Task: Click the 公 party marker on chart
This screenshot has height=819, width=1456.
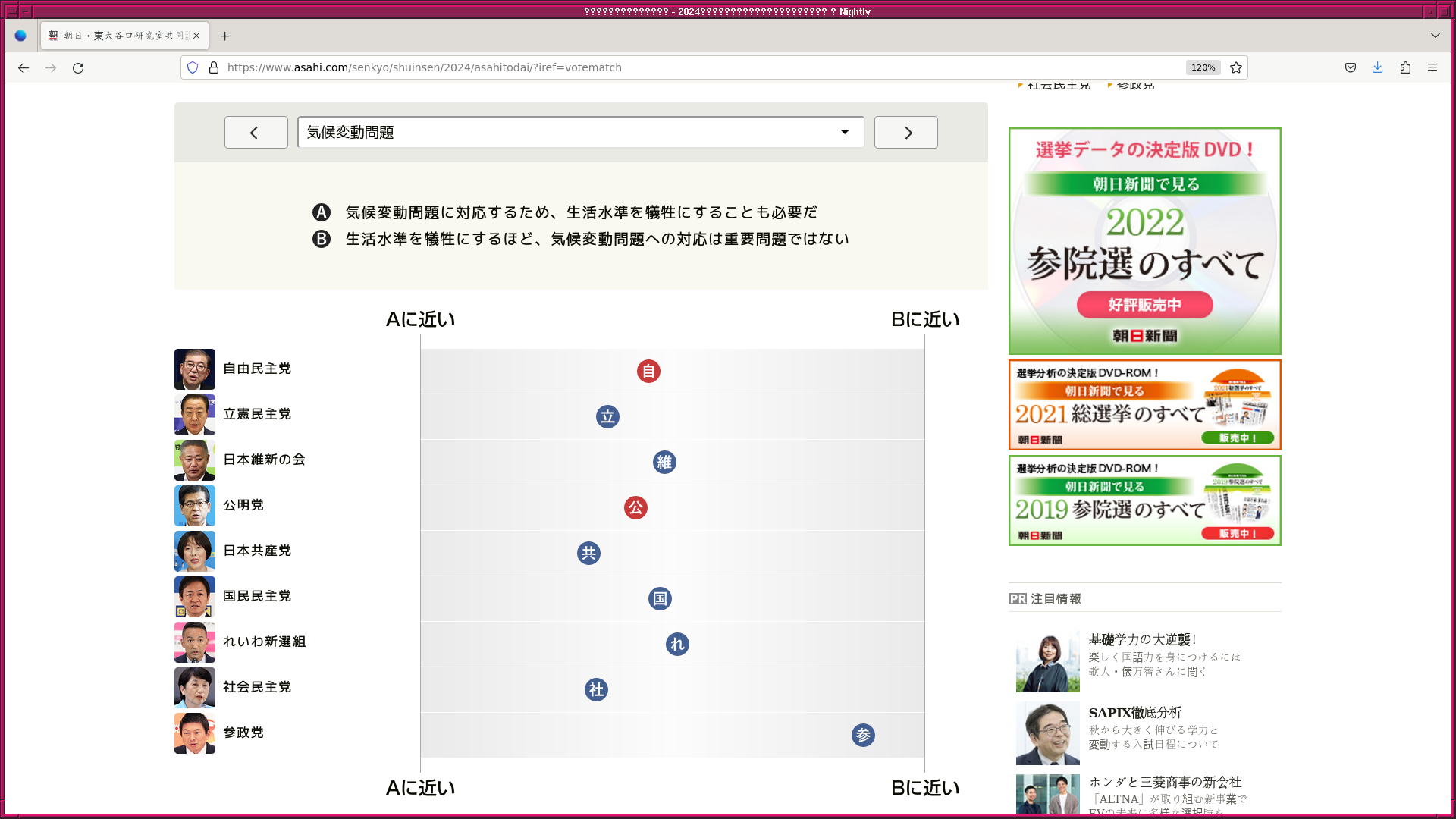Action: pyautogui.click(x=635, y=508)
